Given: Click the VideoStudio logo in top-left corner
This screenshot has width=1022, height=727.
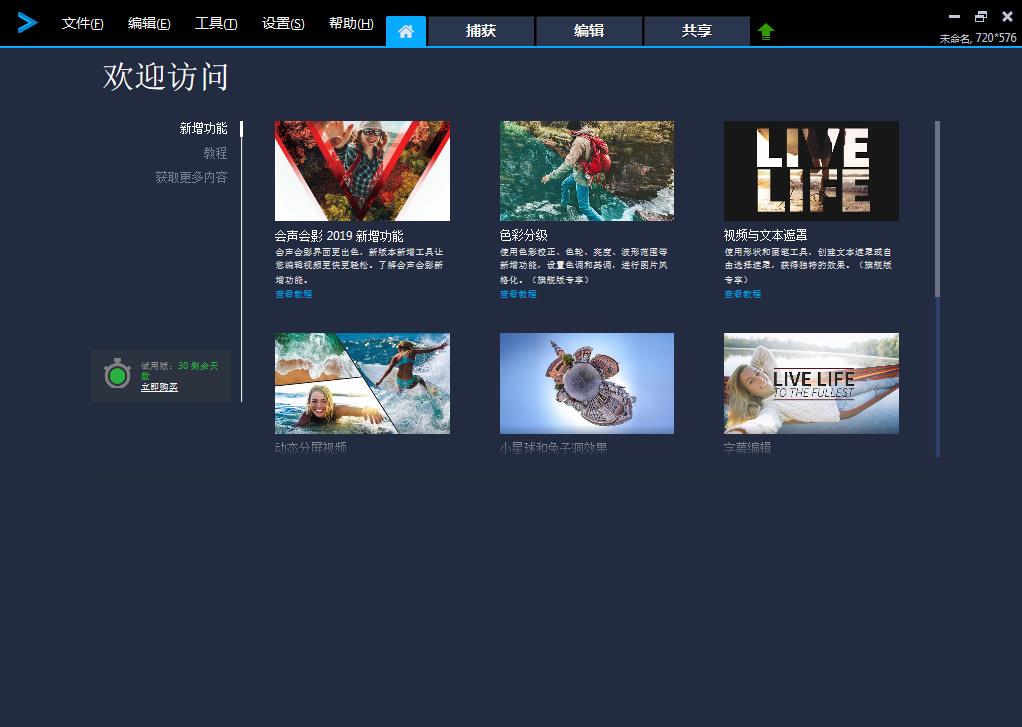Looking at the screenshot, I should coord(27,23).
